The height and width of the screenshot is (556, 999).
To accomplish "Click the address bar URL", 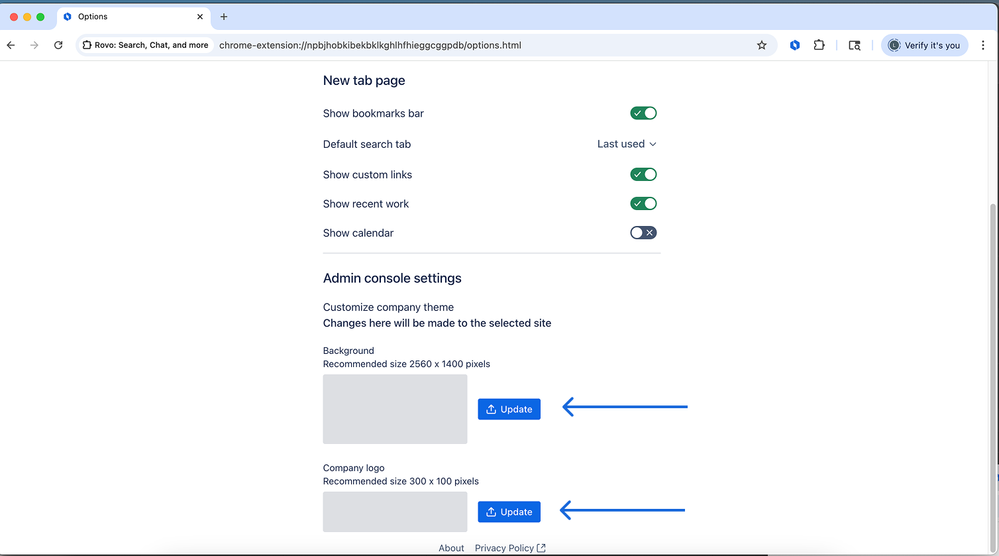I will coord(370,45).
